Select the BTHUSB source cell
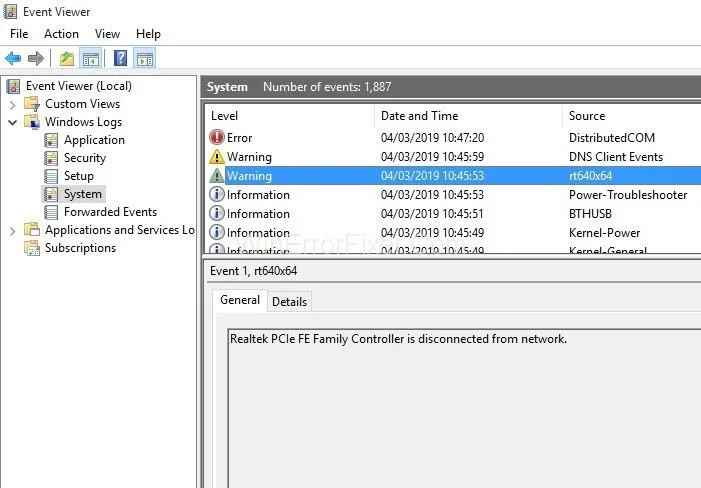 point(590,214)
